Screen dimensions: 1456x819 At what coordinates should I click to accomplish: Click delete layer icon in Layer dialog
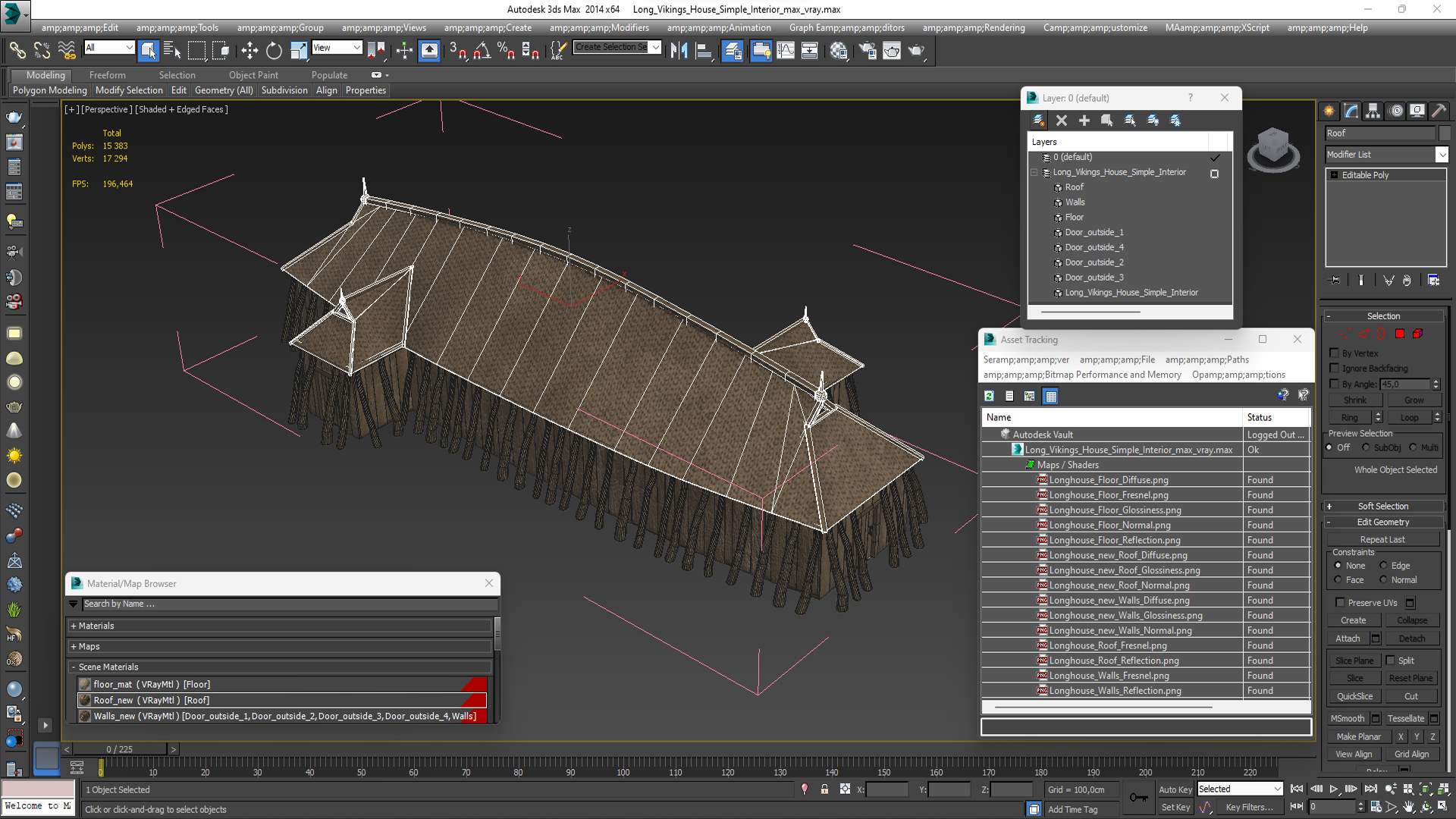[1062, 121]
